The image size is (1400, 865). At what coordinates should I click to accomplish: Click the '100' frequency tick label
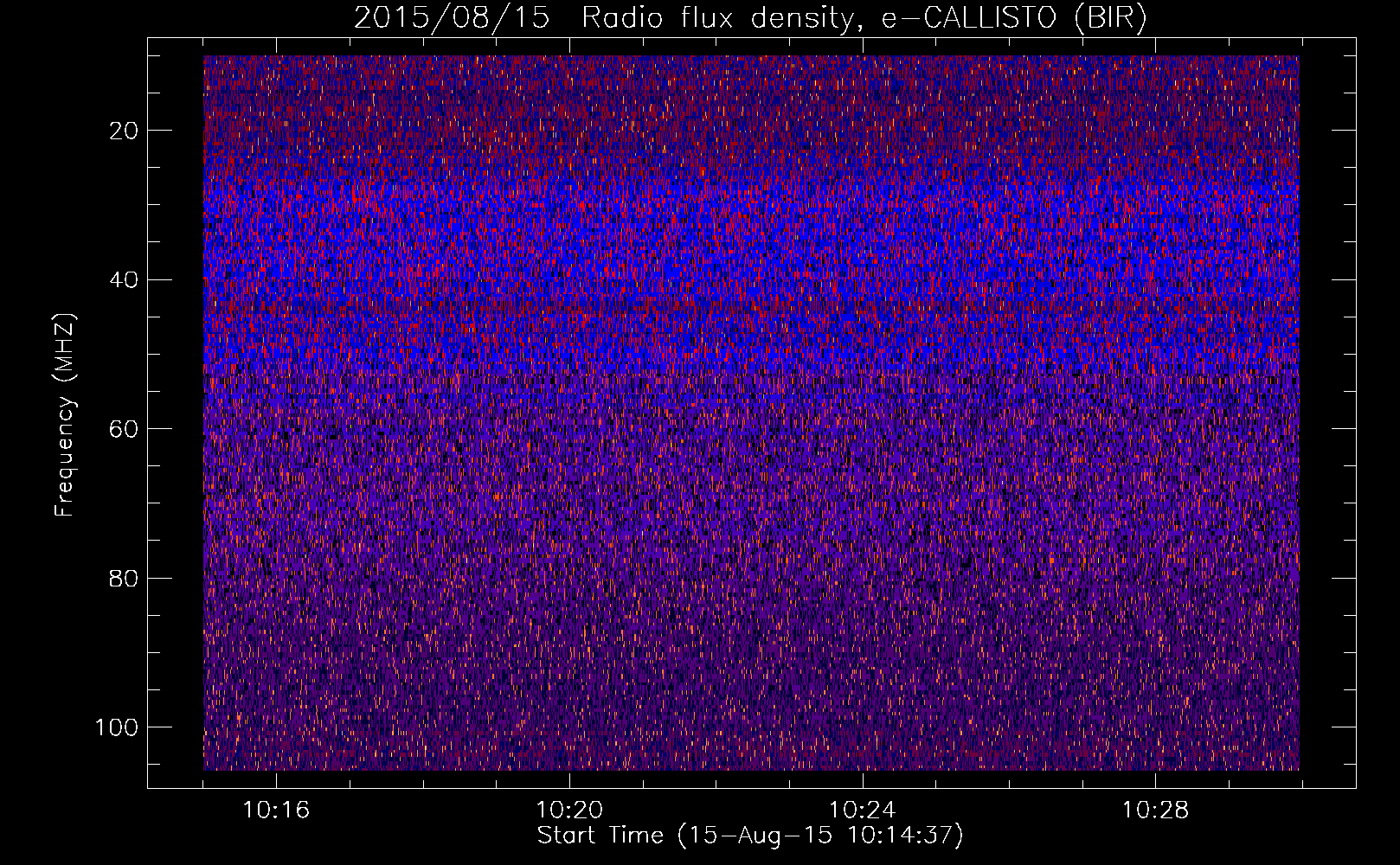[x=117, y=727]
